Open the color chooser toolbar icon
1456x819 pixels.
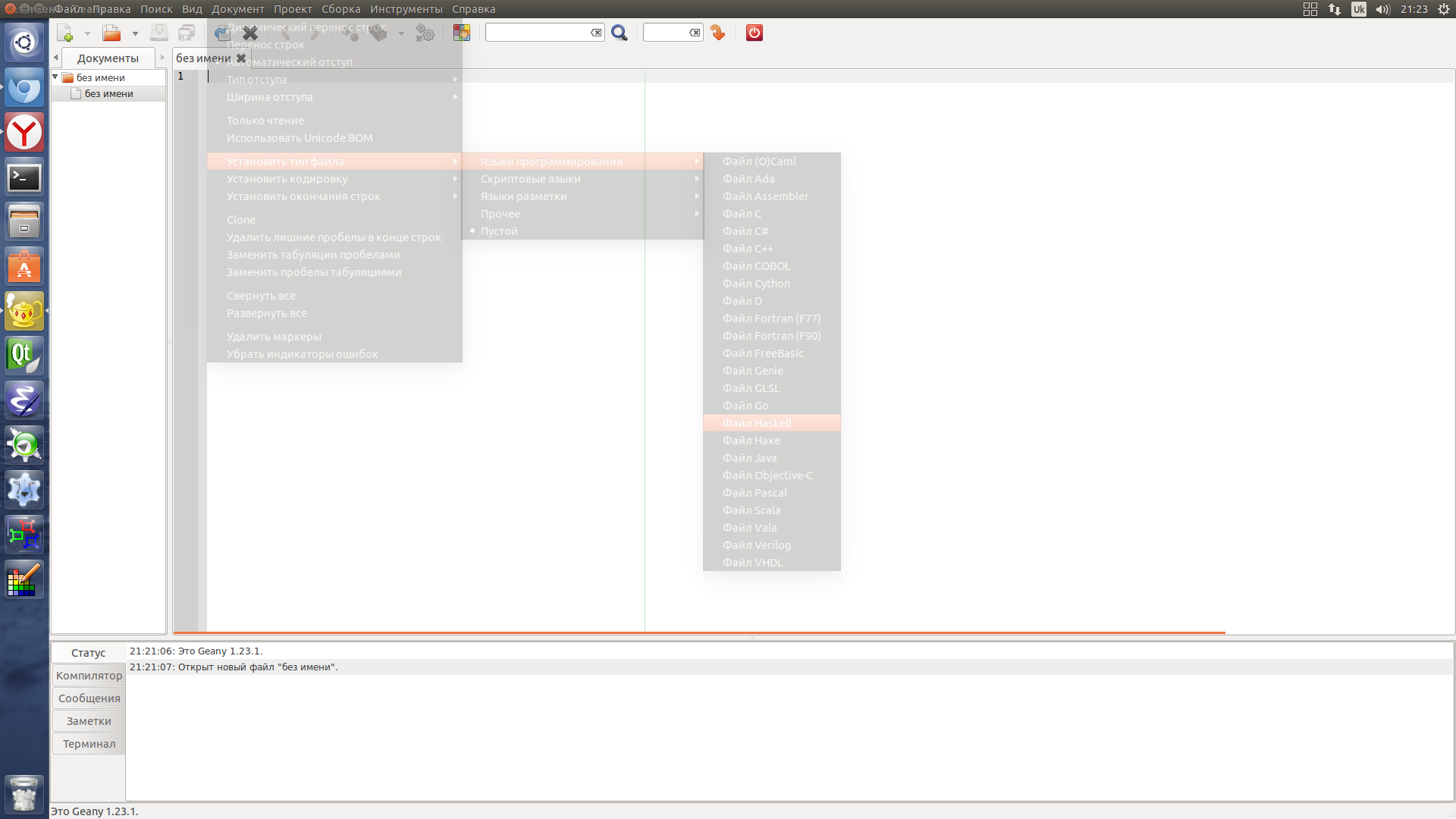click(x=461, y=33)
